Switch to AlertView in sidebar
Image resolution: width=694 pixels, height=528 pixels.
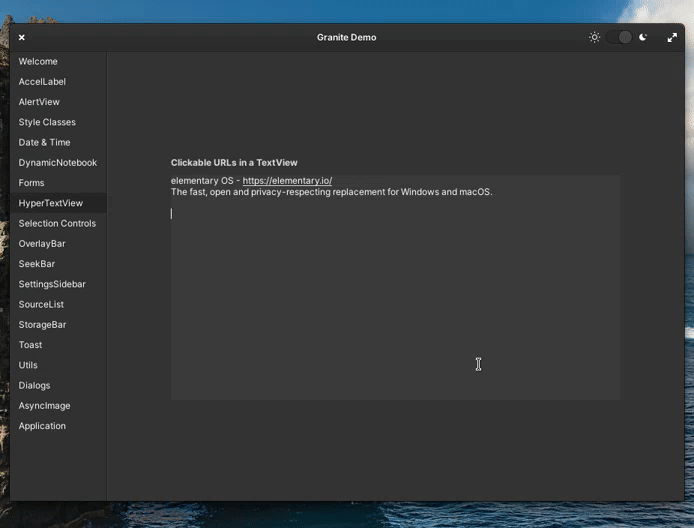(x=39, y=102)
